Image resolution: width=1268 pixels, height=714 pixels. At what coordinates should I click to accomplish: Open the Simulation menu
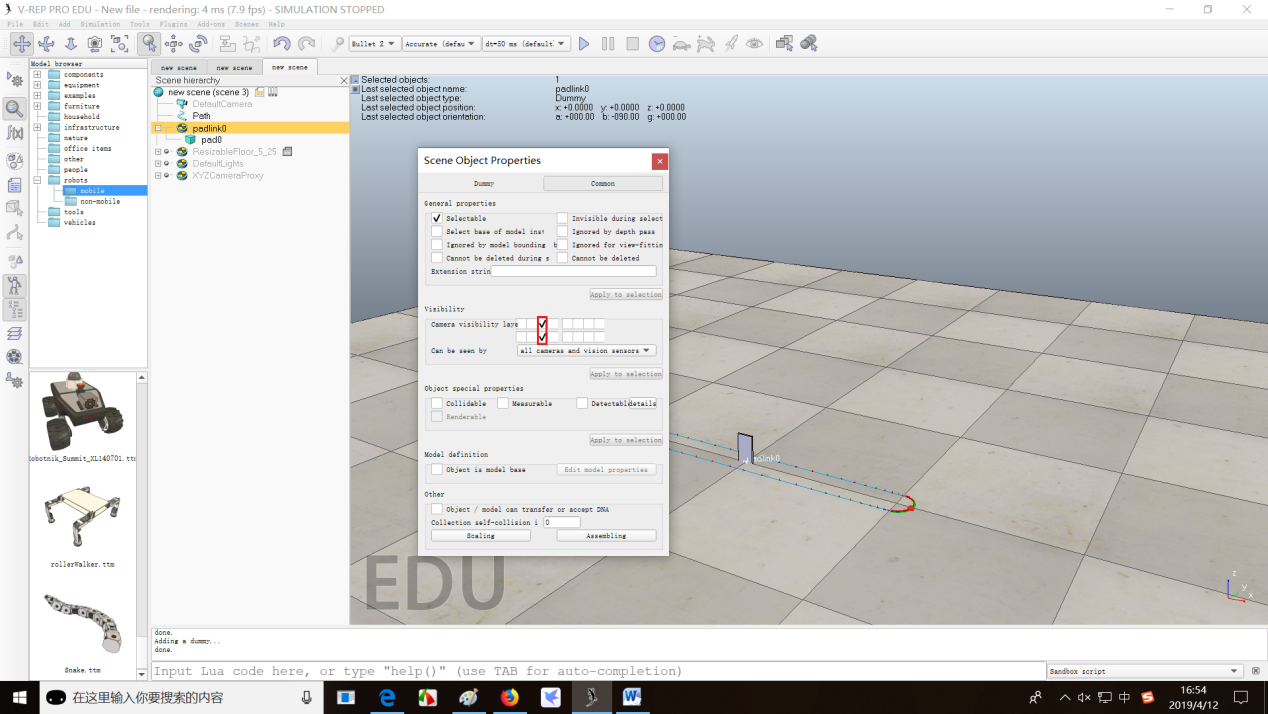[100, 24]
